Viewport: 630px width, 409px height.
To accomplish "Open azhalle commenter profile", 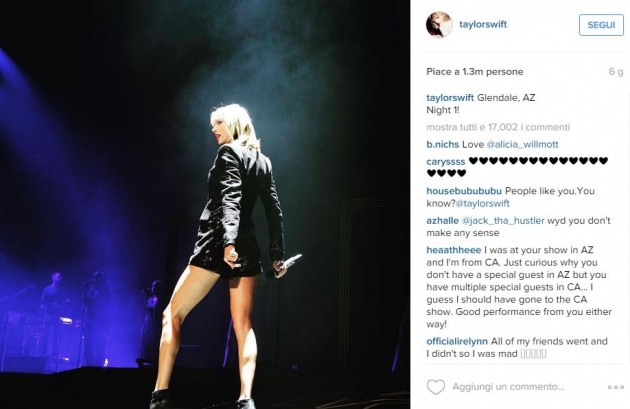I will click(x=442, y=221).
